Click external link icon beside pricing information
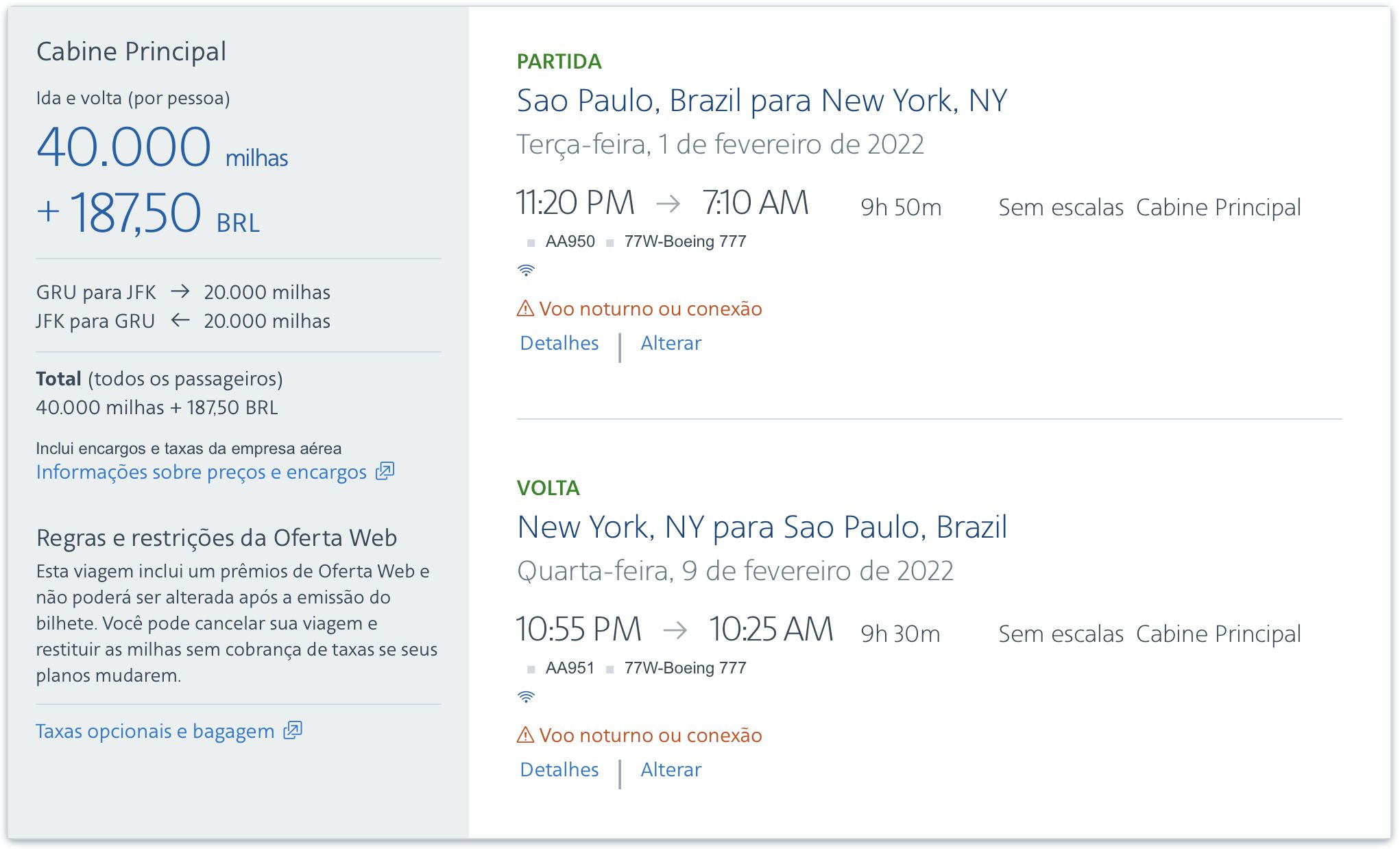This screenshot has width=1400, height=849. click(385, 471)
